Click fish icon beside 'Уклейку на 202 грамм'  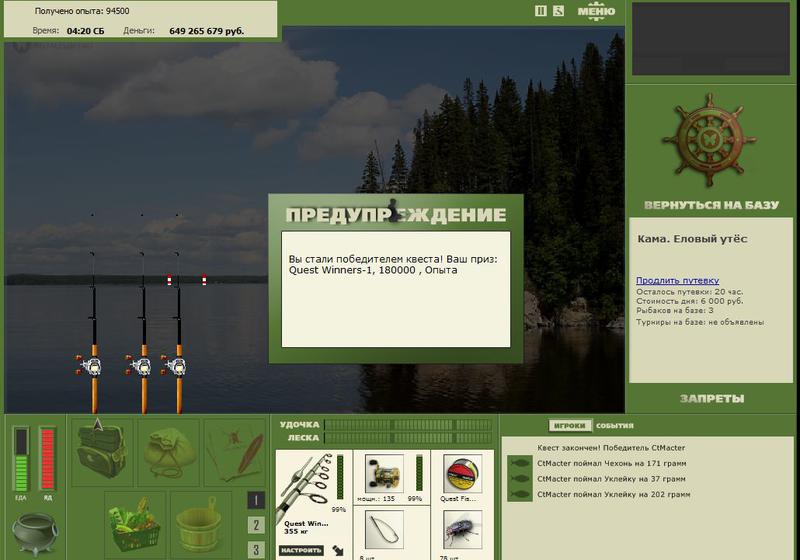coord(520,494)
